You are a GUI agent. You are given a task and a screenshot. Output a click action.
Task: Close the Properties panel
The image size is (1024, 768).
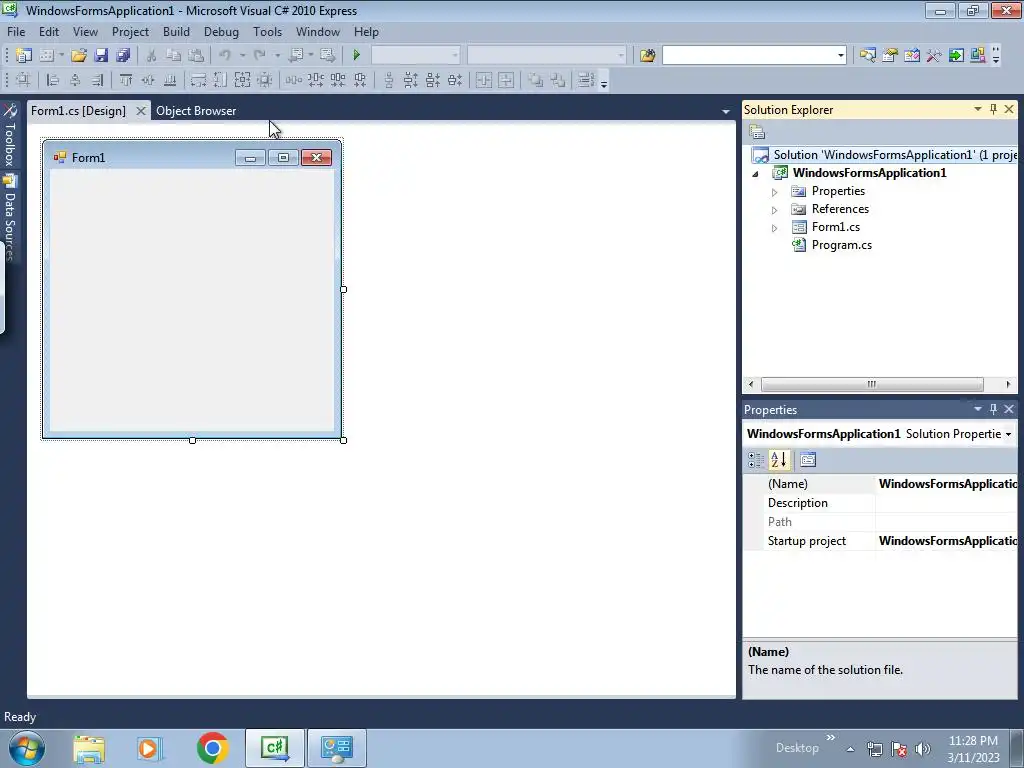point(1009,409)
